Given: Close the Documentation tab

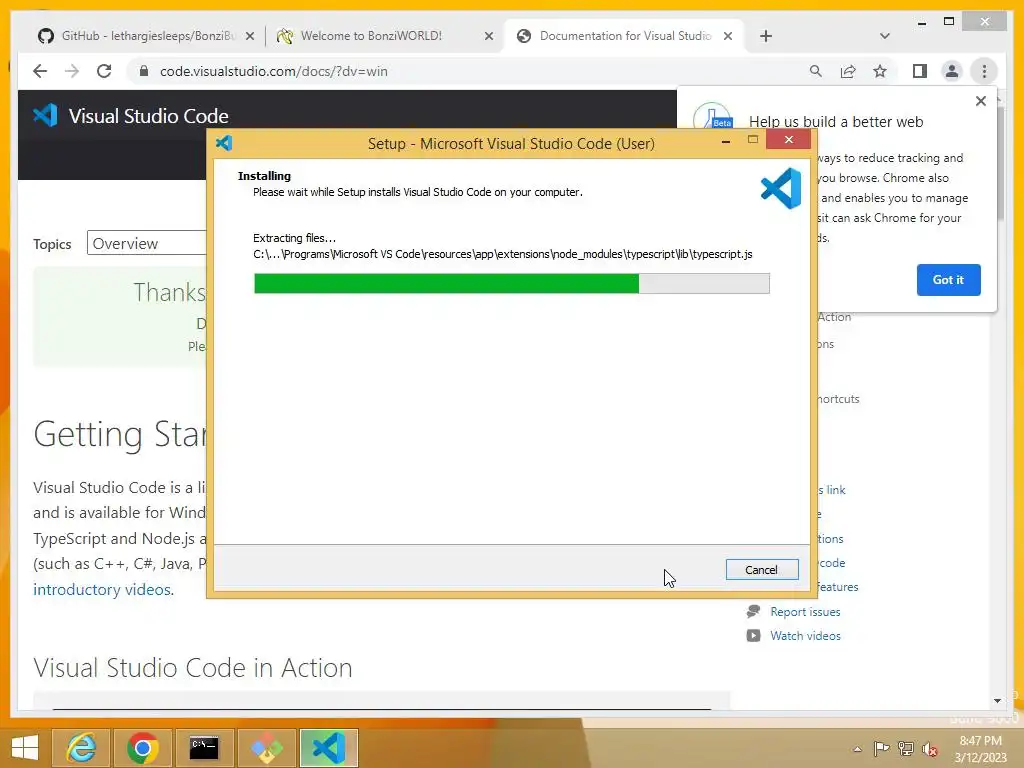Looking at the screenshot, I should click(x=728, y=37).
